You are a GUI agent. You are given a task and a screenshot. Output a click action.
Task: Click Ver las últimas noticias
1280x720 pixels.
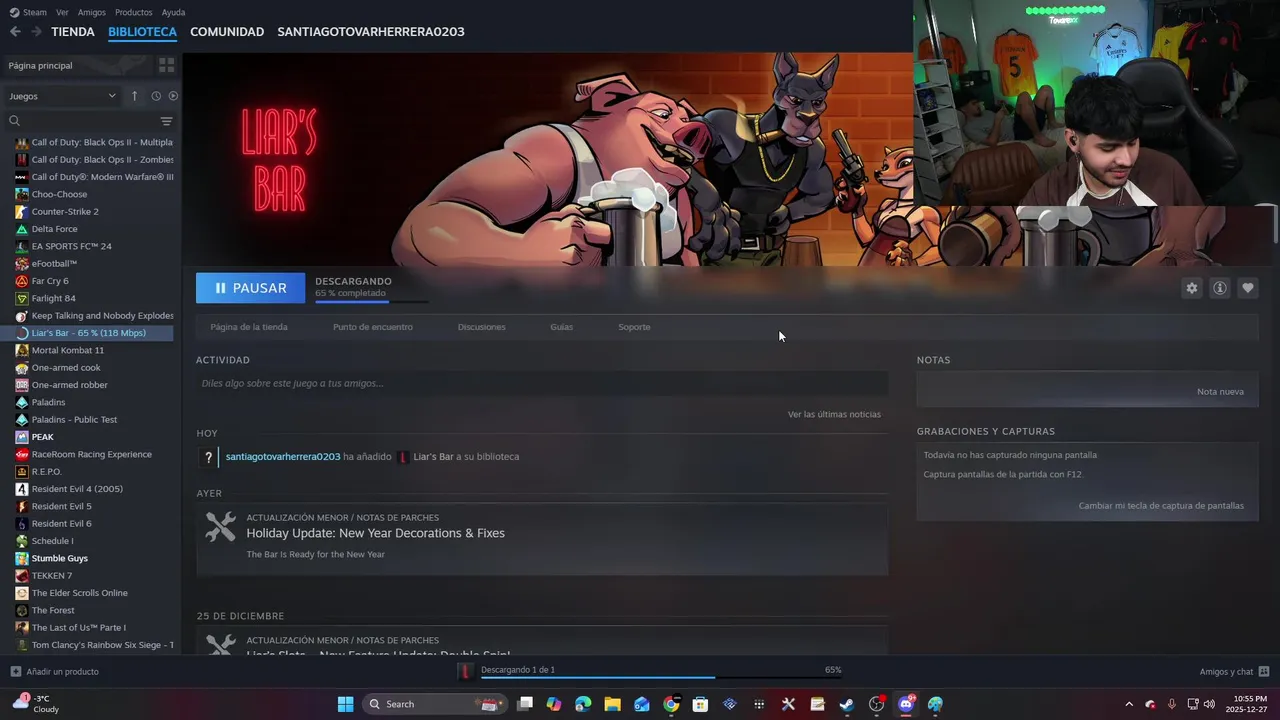tap(834, 414)
